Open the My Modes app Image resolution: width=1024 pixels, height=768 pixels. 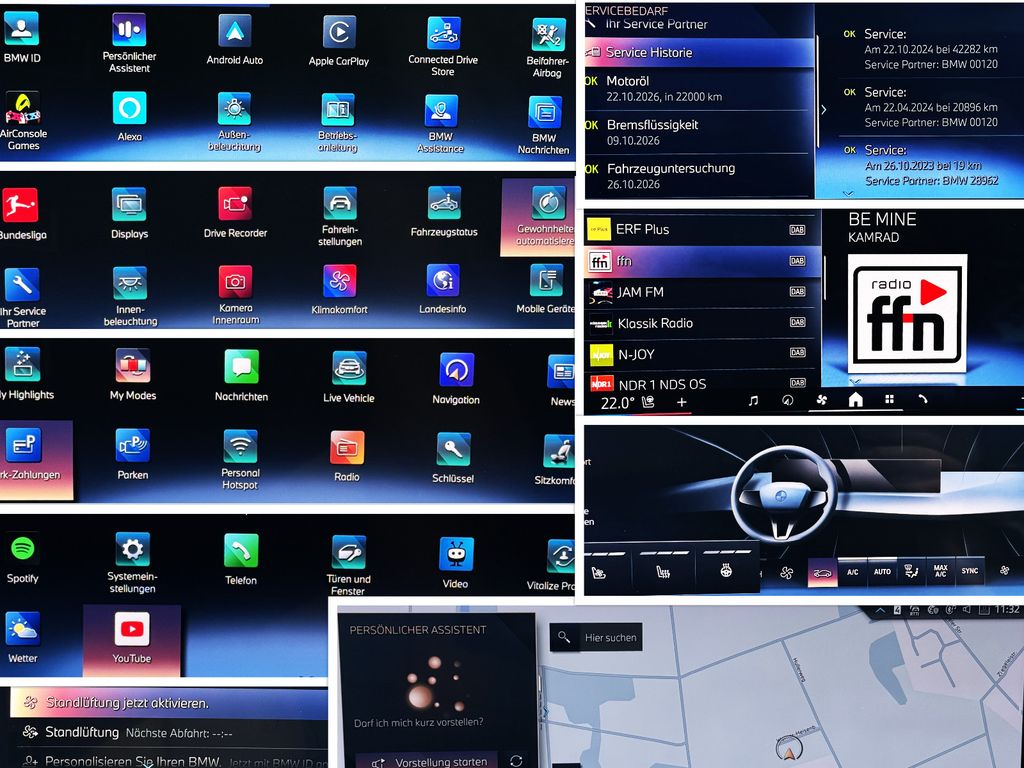point(133,375)
